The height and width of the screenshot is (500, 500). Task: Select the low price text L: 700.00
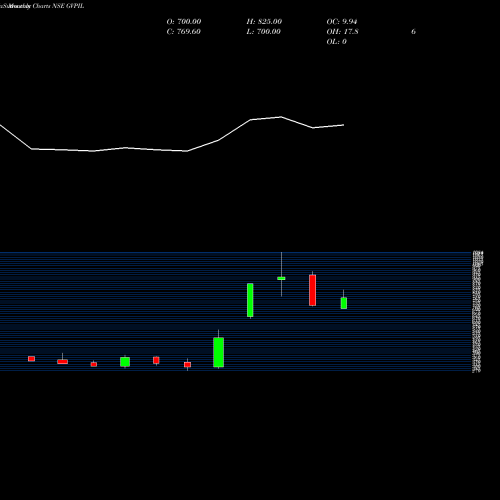[x=263, y=32]
